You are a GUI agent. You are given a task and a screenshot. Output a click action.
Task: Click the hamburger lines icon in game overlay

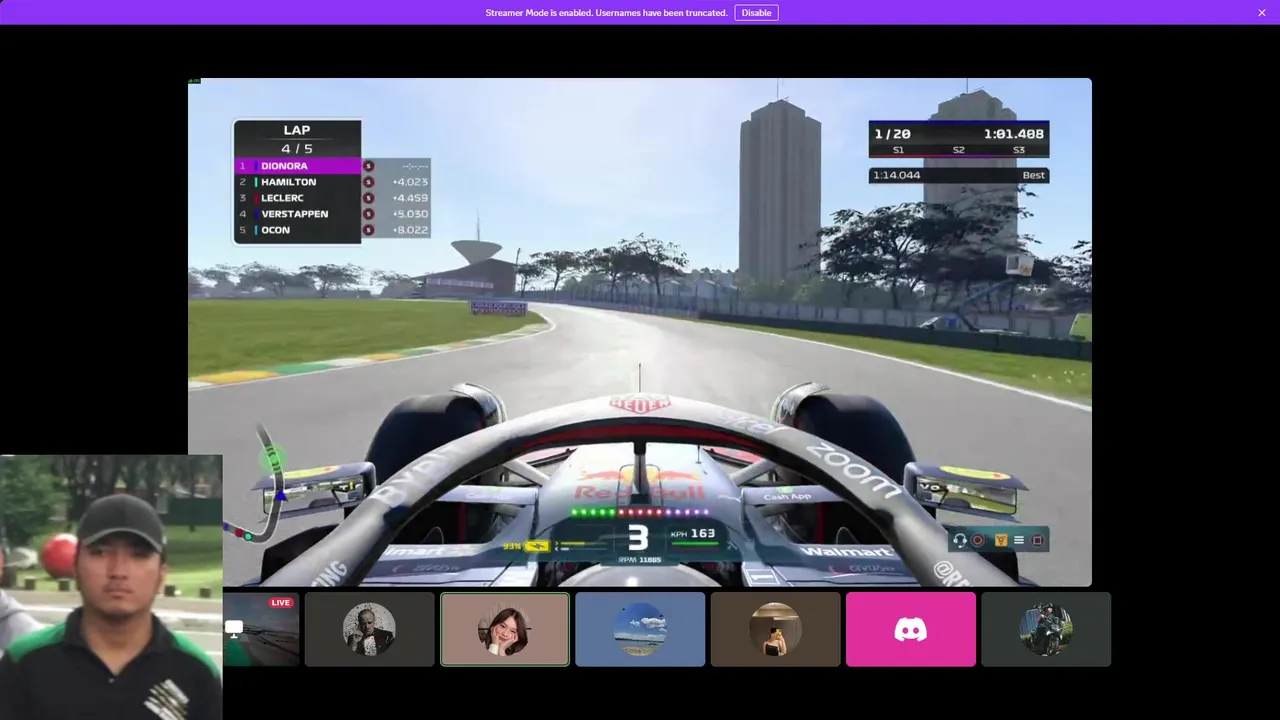point(1019,540)
